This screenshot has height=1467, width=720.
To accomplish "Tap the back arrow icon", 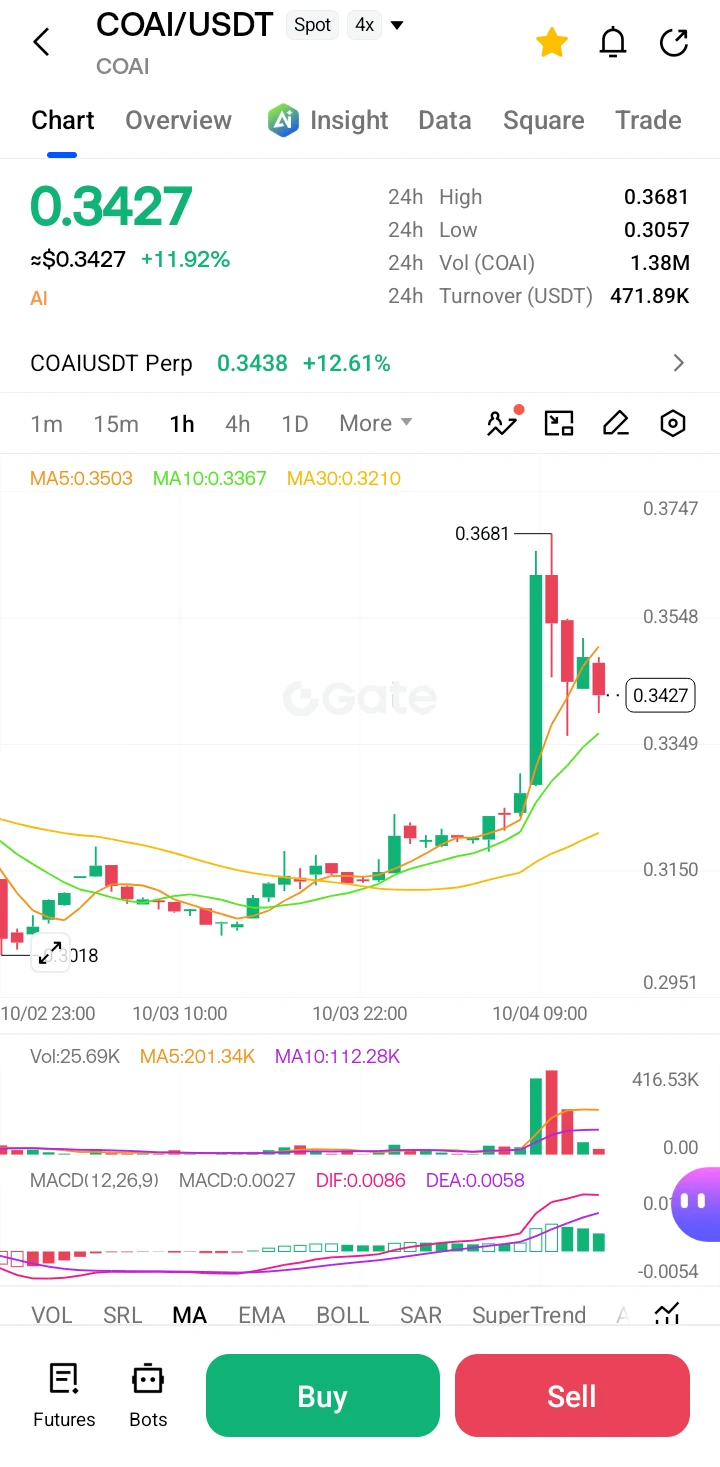I will pyautogui.click(x=41, y=42).
